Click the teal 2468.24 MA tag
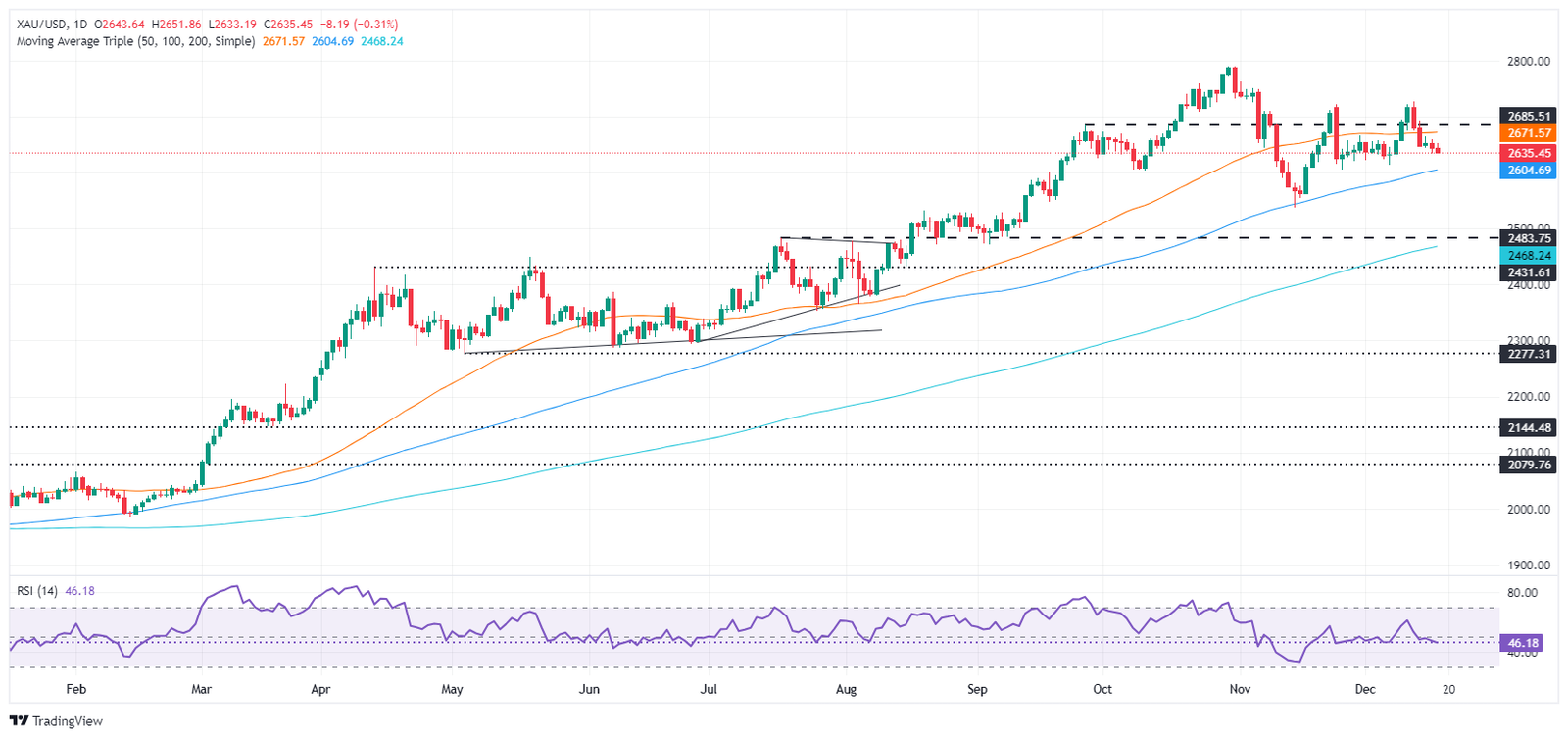This screenshot has width=1568, height=738. tap(1529, 255)
